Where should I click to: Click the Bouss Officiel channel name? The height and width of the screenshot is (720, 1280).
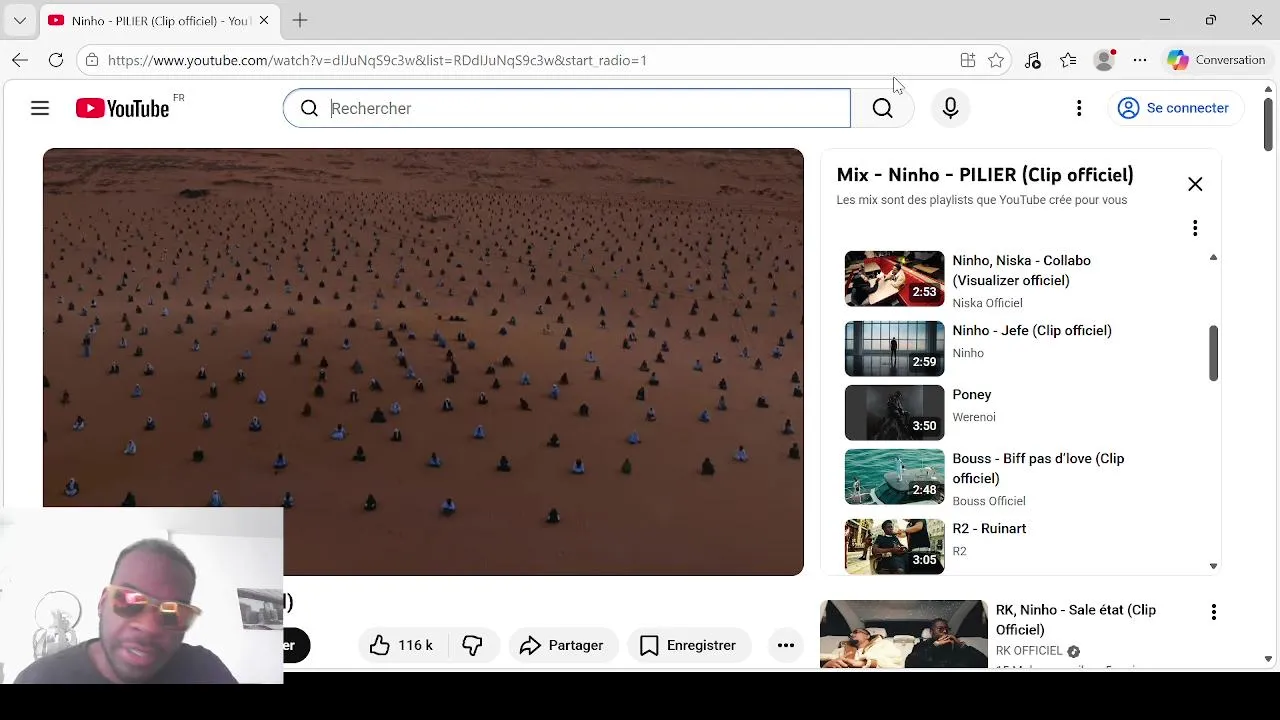point(989,501)
